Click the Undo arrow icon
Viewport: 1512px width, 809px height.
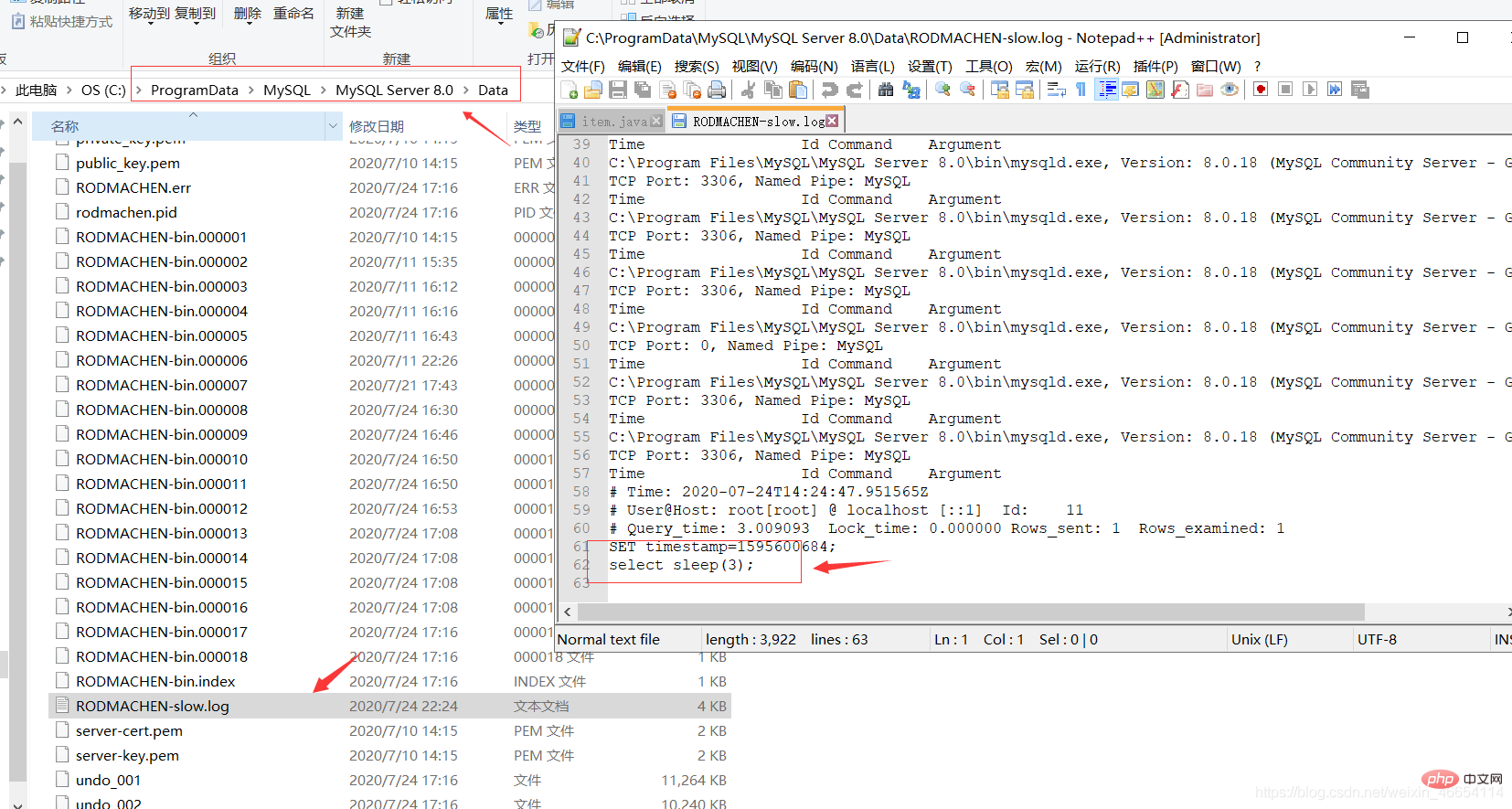tap(829, 90)
